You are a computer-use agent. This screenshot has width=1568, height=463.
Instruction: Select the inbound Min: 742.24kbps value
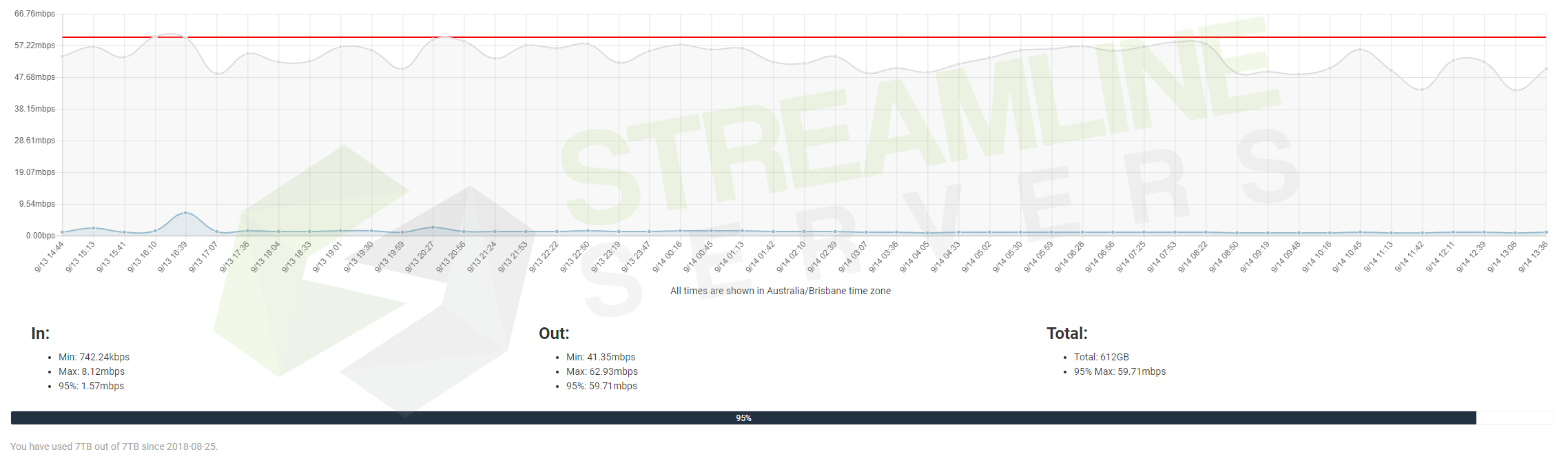(94, 357)
